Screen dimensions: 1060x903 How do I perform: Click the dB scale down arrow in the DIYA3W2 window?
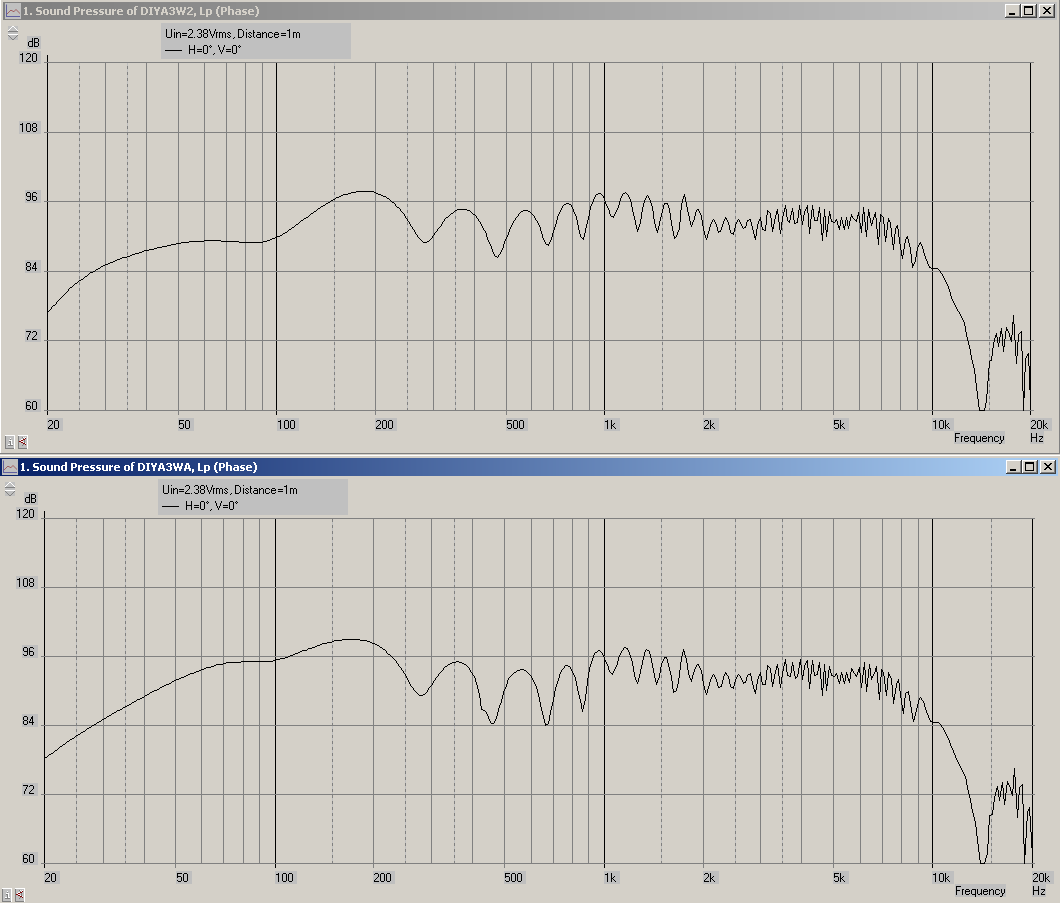point(13,37)
